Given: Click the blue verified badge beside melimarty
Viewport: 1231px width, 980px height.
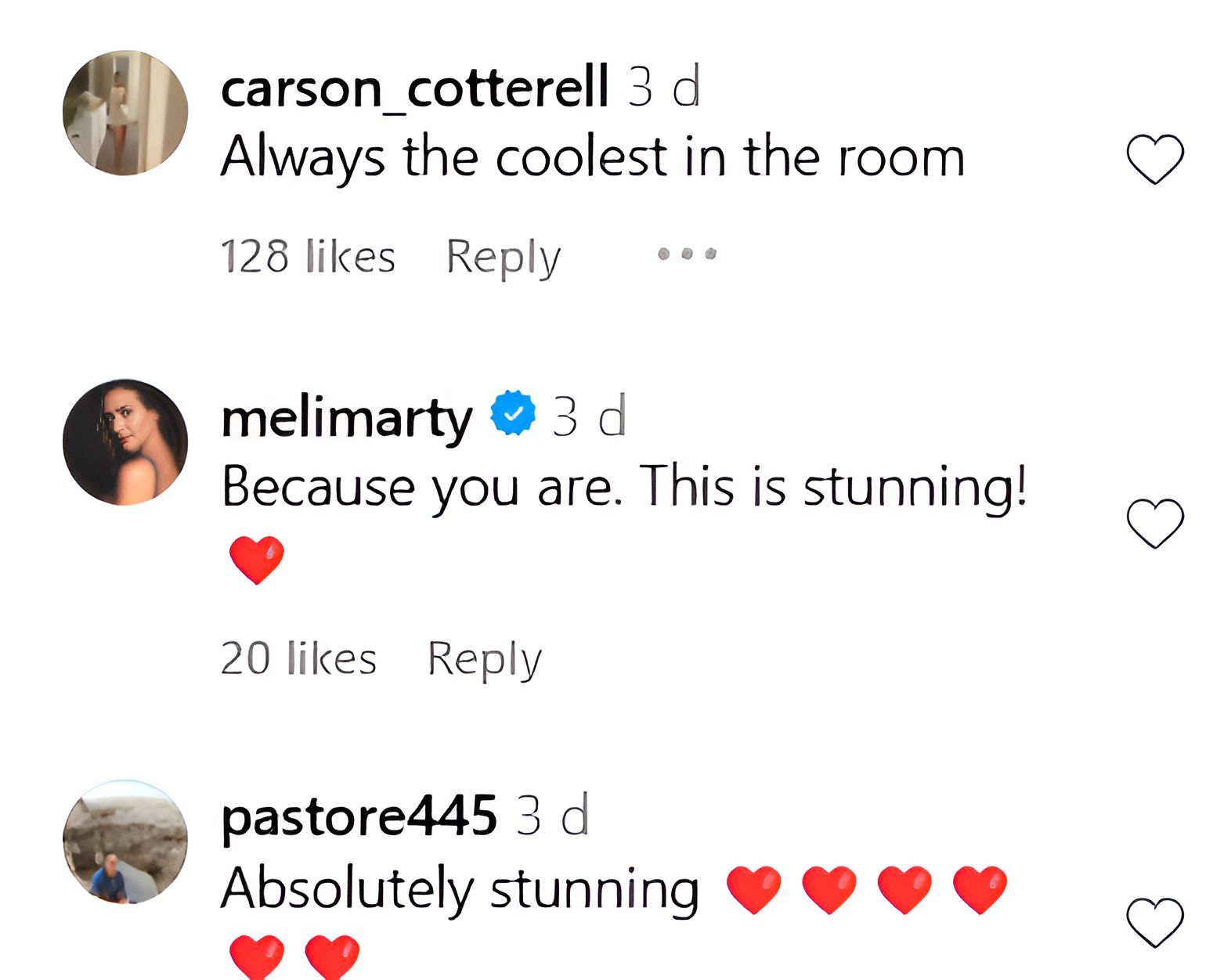Looking at the screenshot, I should pos(513,413).
